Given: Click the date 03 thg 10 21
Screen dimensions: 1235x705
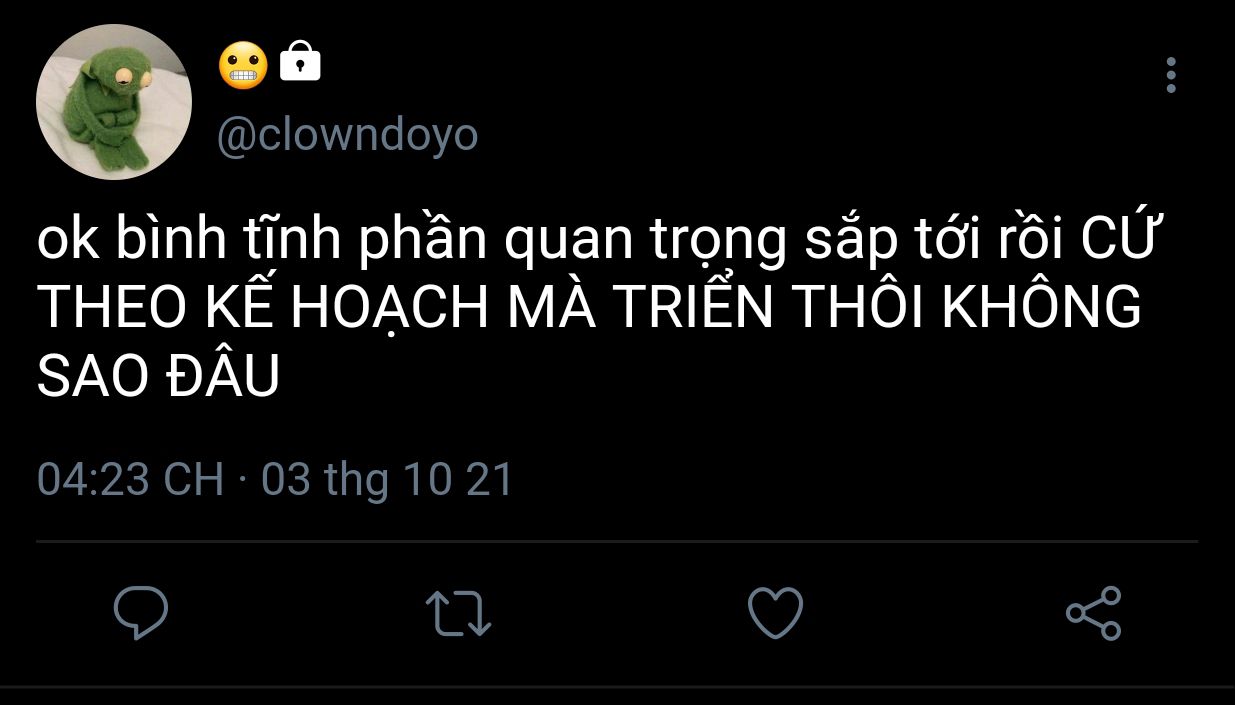Looking at the screenshot, I should (387, 480).
